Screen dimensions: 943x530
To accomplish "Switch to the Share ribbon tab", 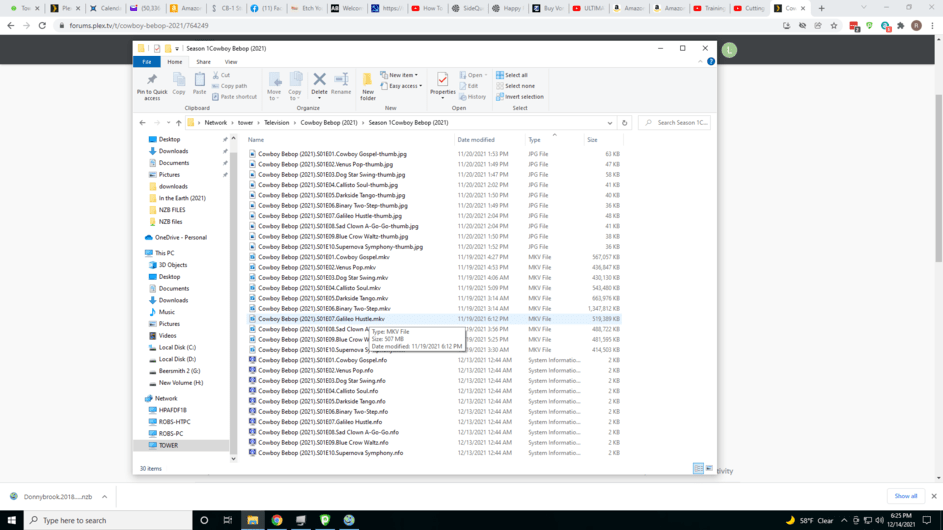I will click(x=203, y=62).
